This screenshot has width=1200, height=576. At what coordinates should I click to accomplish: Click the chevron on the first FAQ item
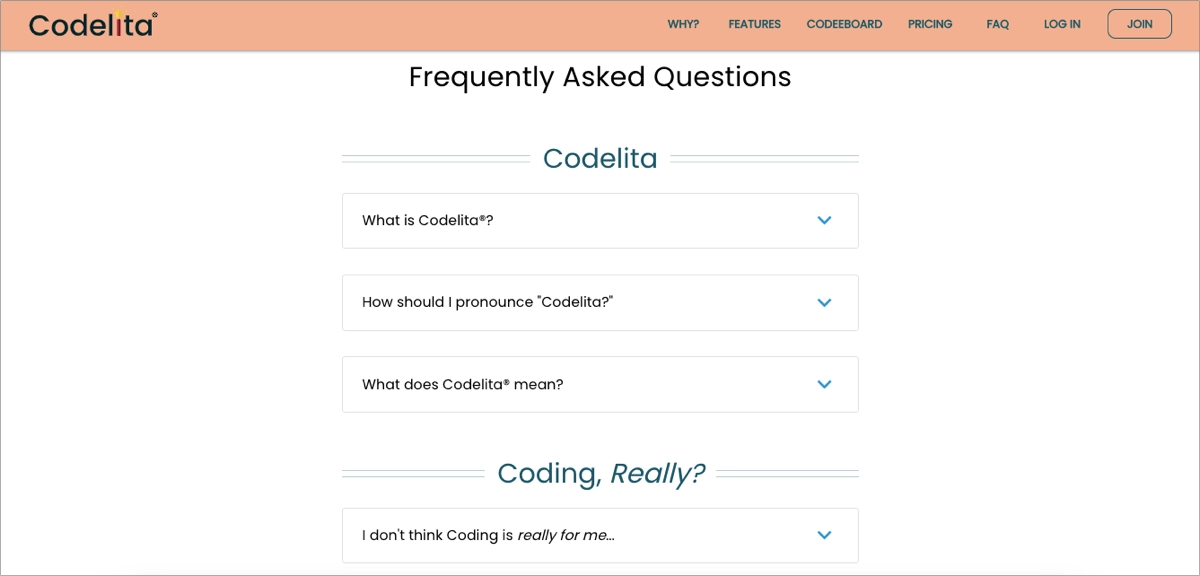(x=824, y=220)
